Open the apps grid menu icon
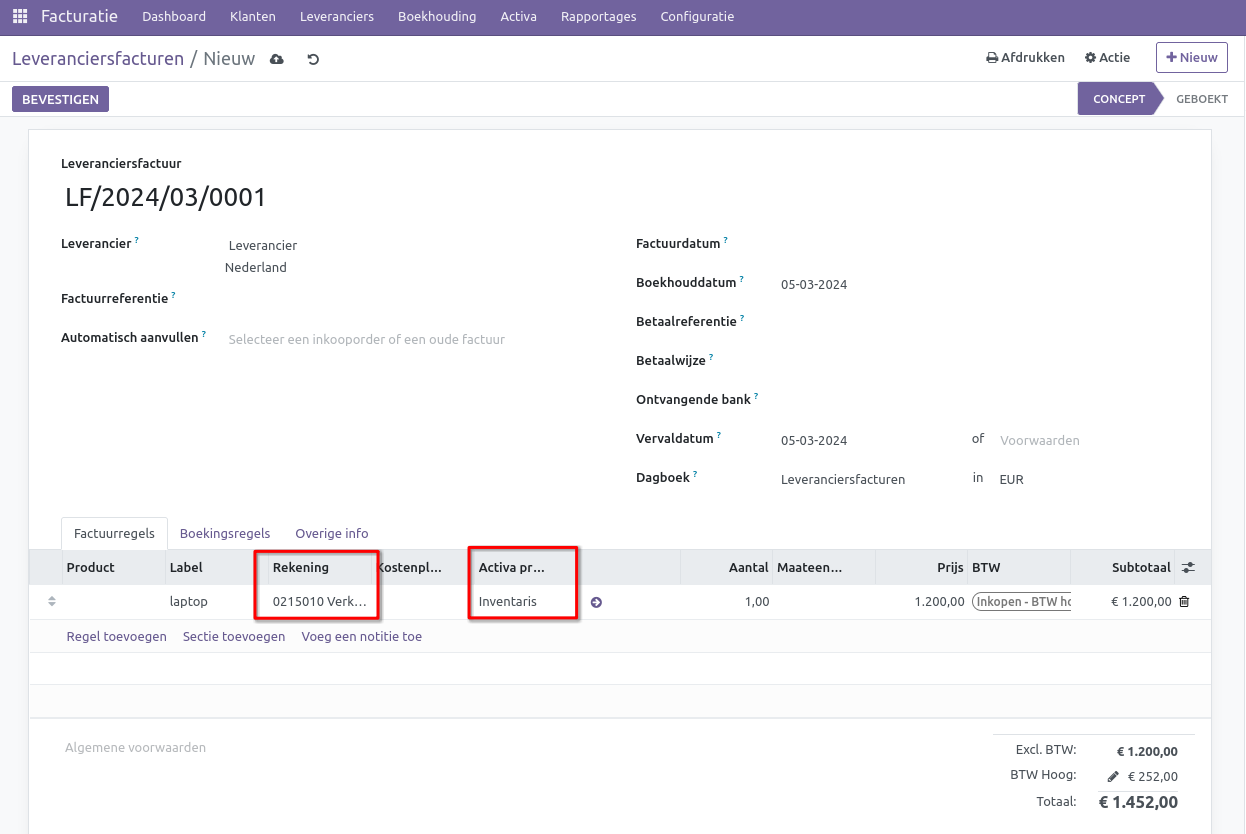1246x834 pixels. pyautogui.click(x=20, y=17)
